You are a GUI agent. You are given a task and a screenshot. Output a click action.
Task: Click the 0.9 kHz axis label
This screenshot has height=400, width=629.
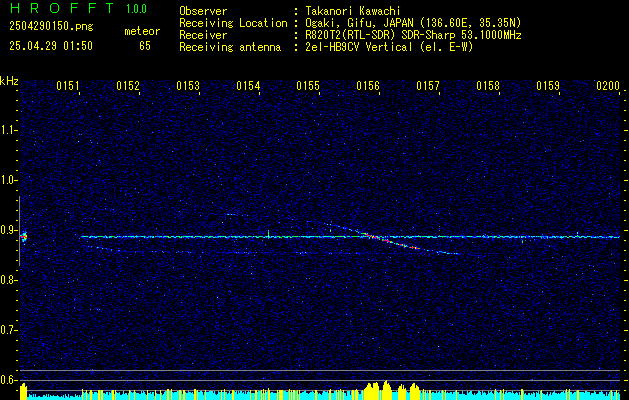pyautogui.click(x=9, y=230)
